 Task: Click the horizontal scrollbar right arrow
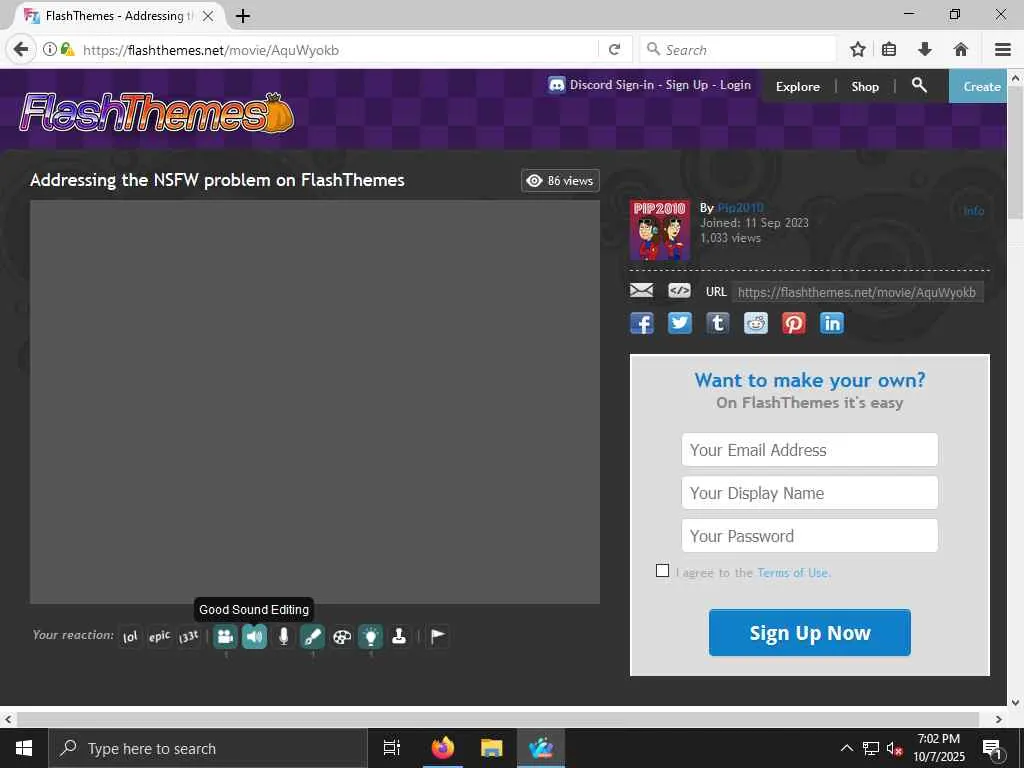point(999,719)
